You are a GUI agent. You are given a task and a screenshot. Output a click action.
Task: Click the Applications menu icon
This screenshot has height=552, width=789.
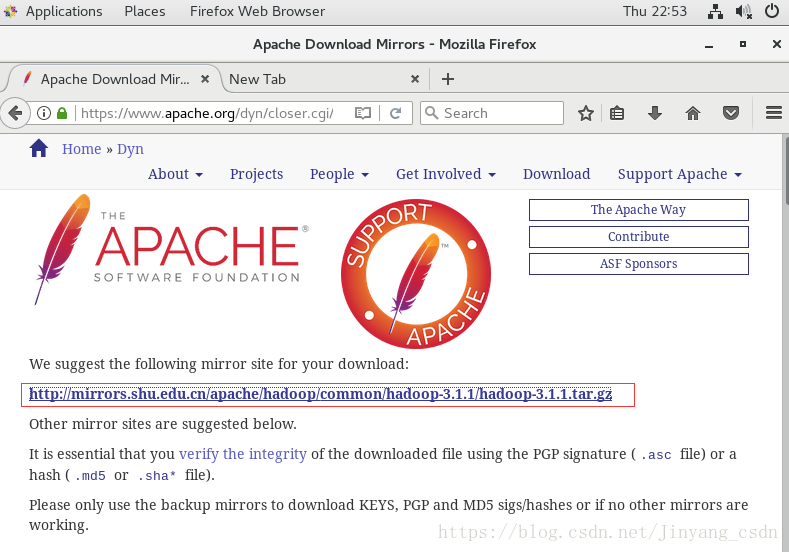[x=10, y=11]
